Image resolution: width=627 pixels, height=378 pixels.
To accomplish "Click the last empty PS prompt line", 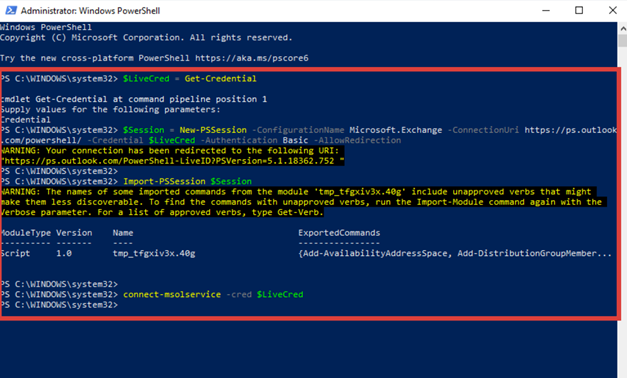I will (x=59, y=305).
